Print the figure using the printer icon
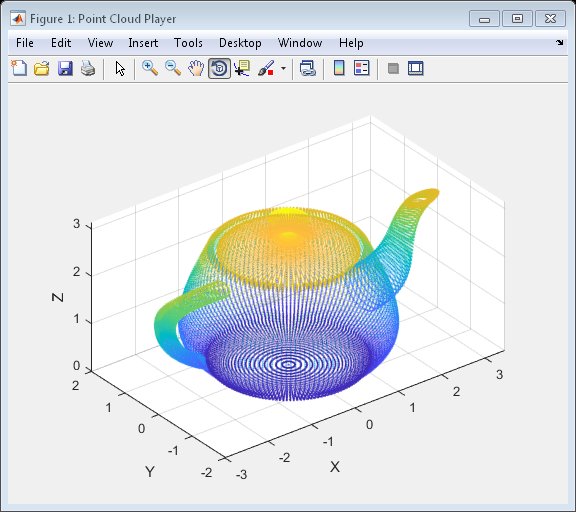Image resolution: width=576 pixels, height=512 pixels. pyautogui.click(x=88, y=68)
